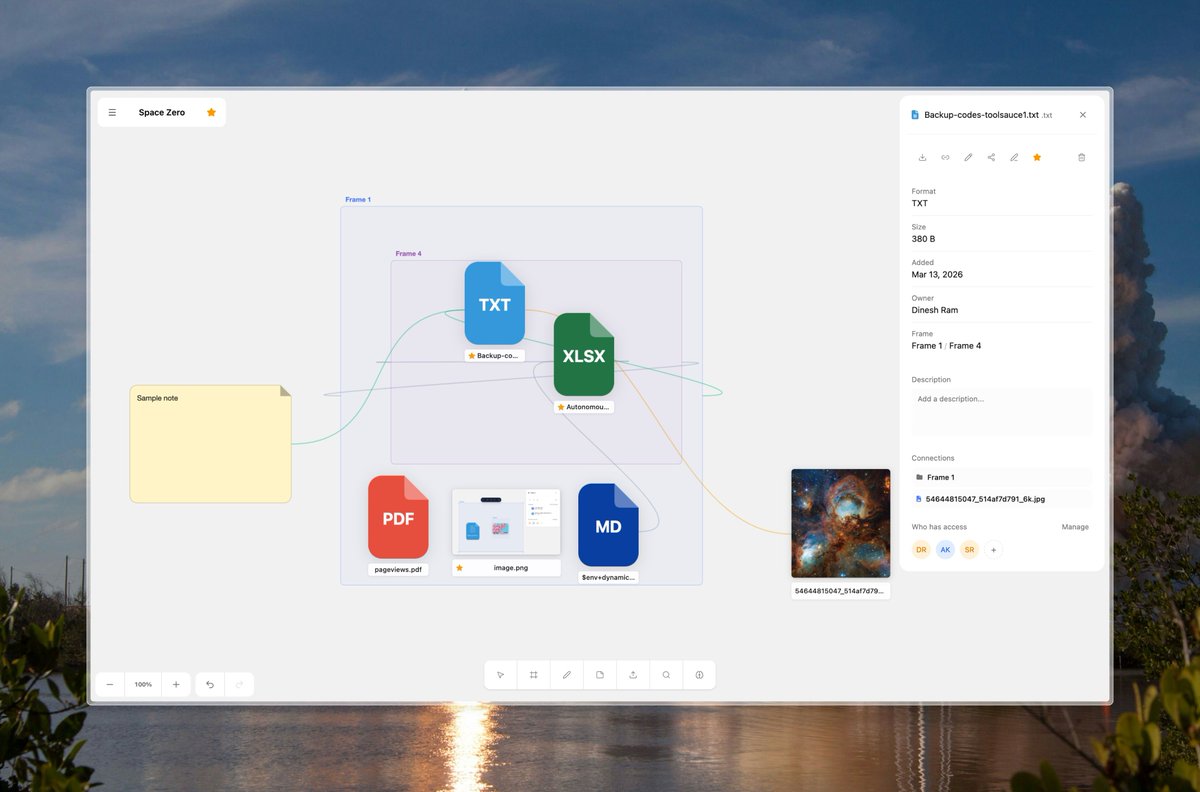This screenshot has width=1200, height=792.
Task: Click the purple Frame 4 label on canvas
Action: coord(408,254)
